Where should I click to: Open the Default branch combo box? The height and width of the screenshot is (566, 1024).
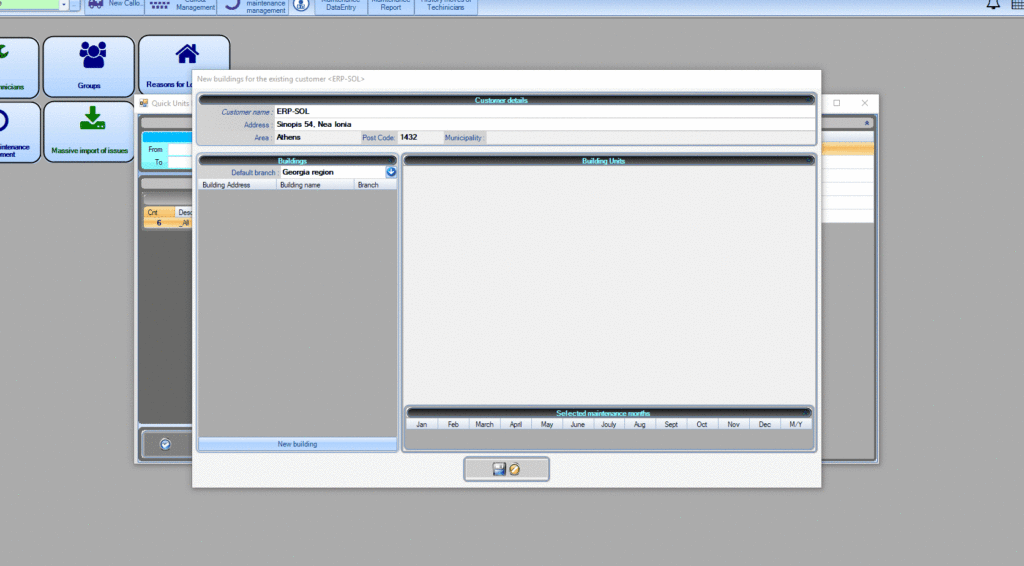pos(332,172)
